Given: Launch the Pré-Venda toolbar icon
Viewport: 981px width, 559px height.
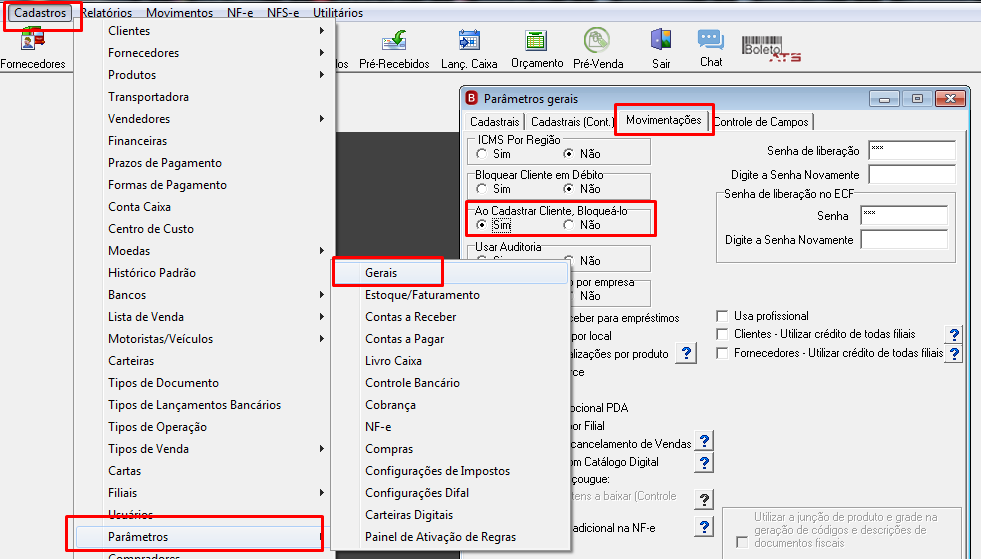Looking at the screenshot, I should (597, 49).
